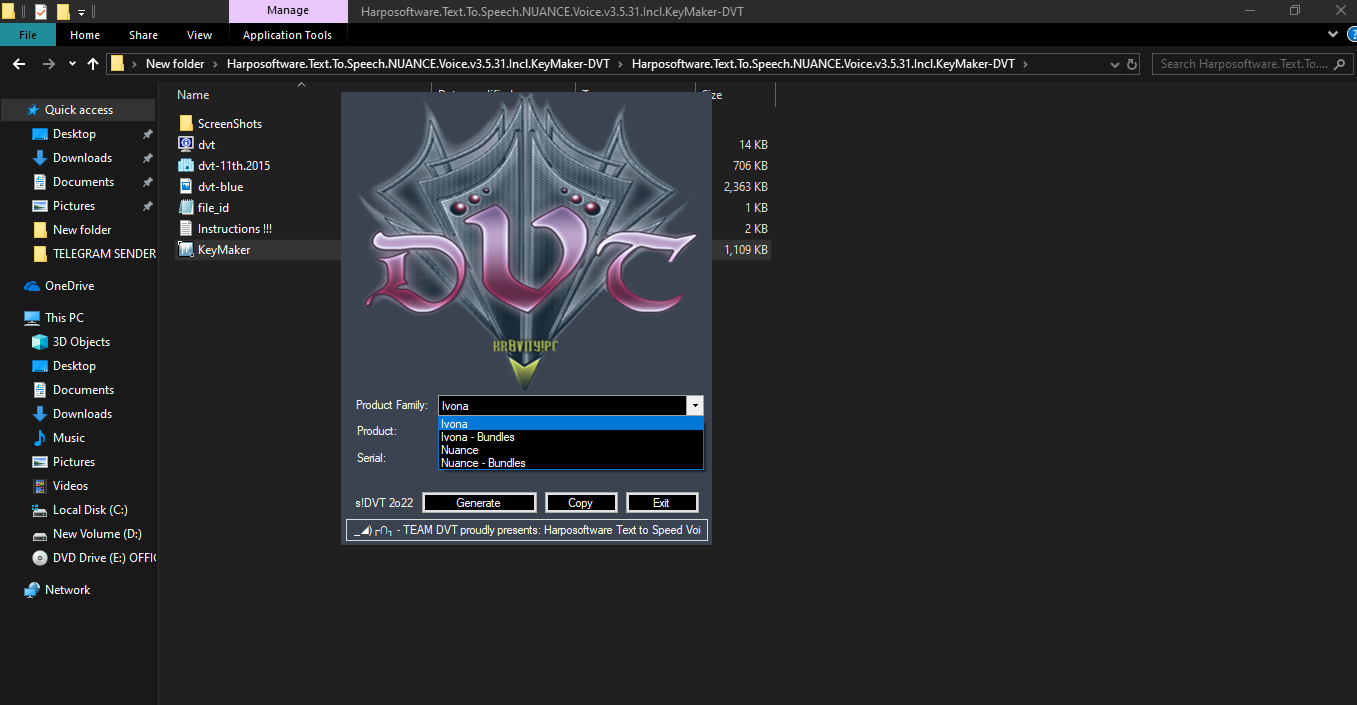Open the ScreenShots folder icon

click(x=186, y=123)
